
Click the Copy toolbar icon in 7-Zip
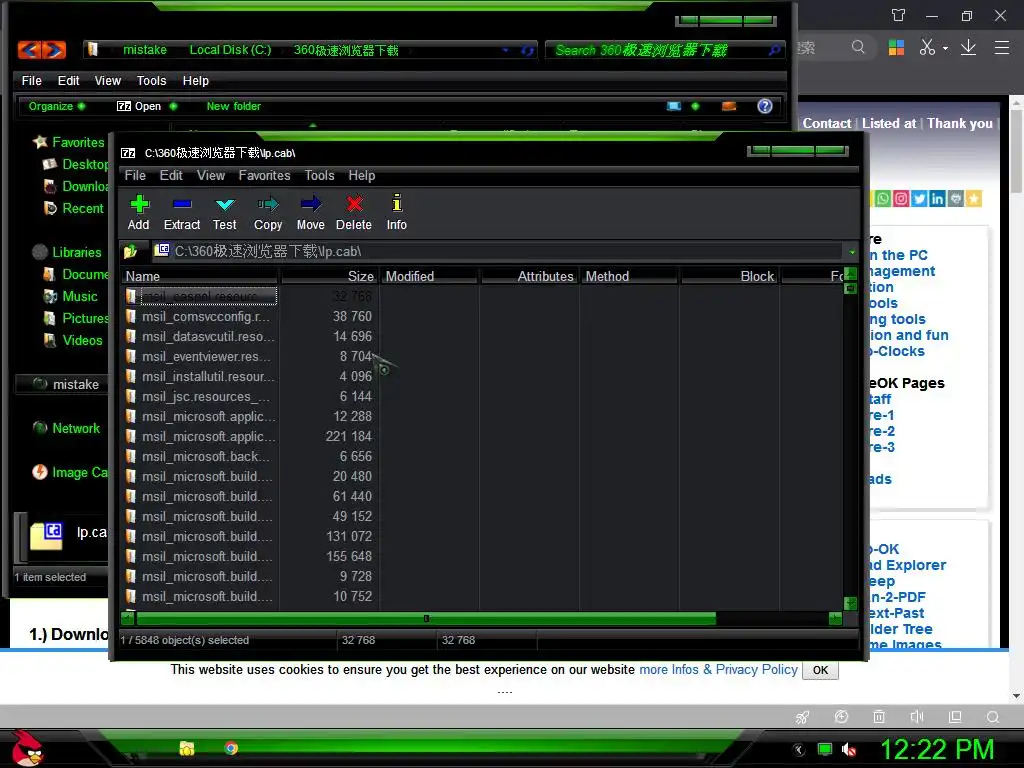tap(268, 212)
